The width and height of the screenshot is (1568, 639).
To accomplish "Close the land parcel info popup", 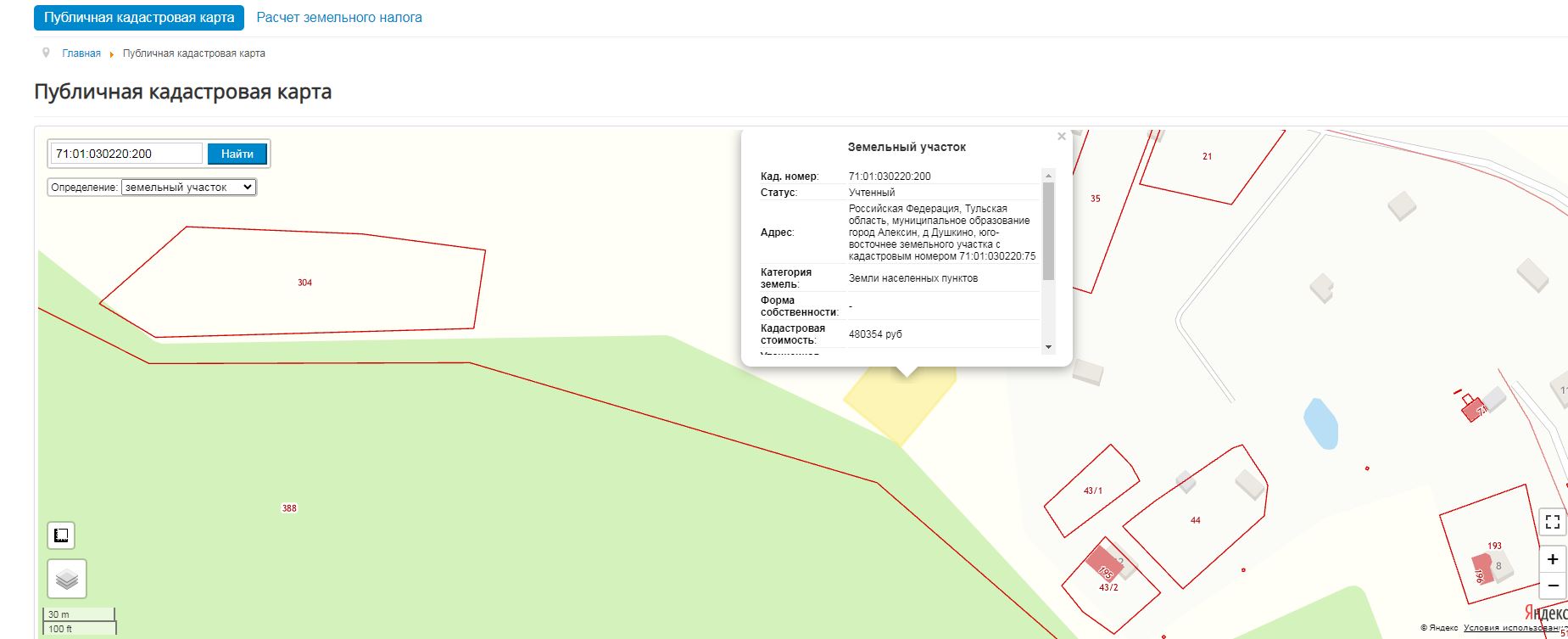I will 1061,137.
